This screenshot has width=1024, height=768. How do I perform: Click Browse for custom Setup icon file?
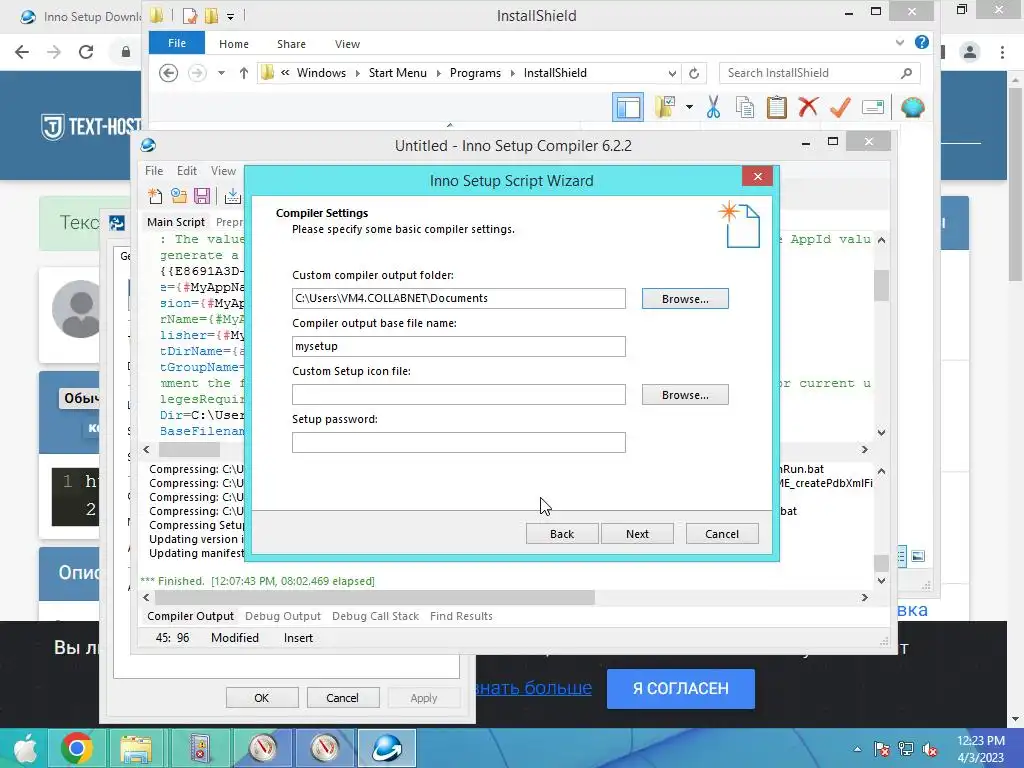click(x=685, y=394)
